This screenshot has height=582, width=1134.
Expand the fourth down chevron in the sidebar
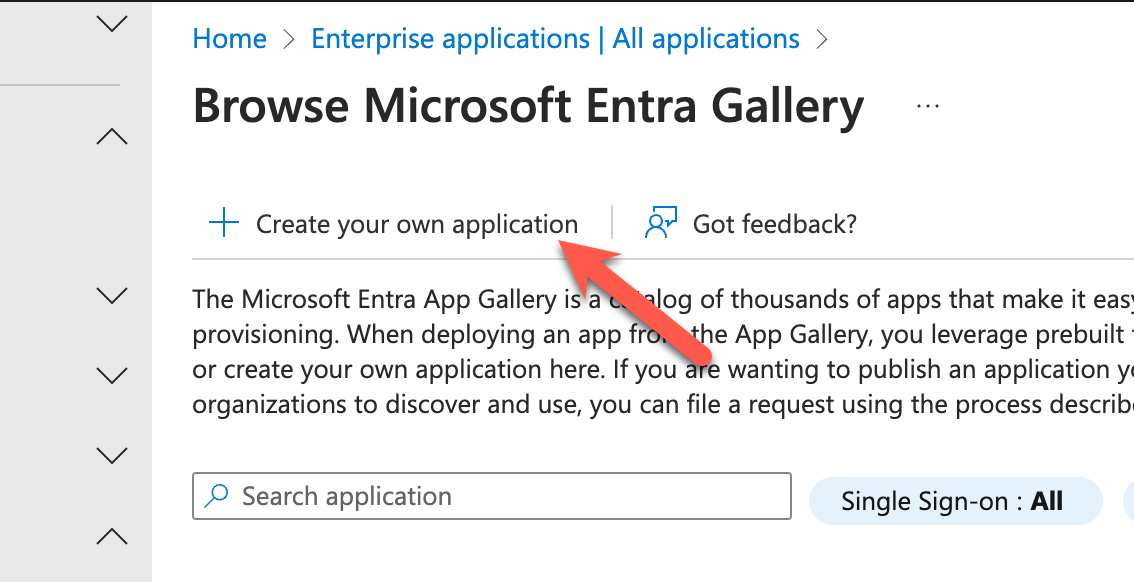(112, 456)
